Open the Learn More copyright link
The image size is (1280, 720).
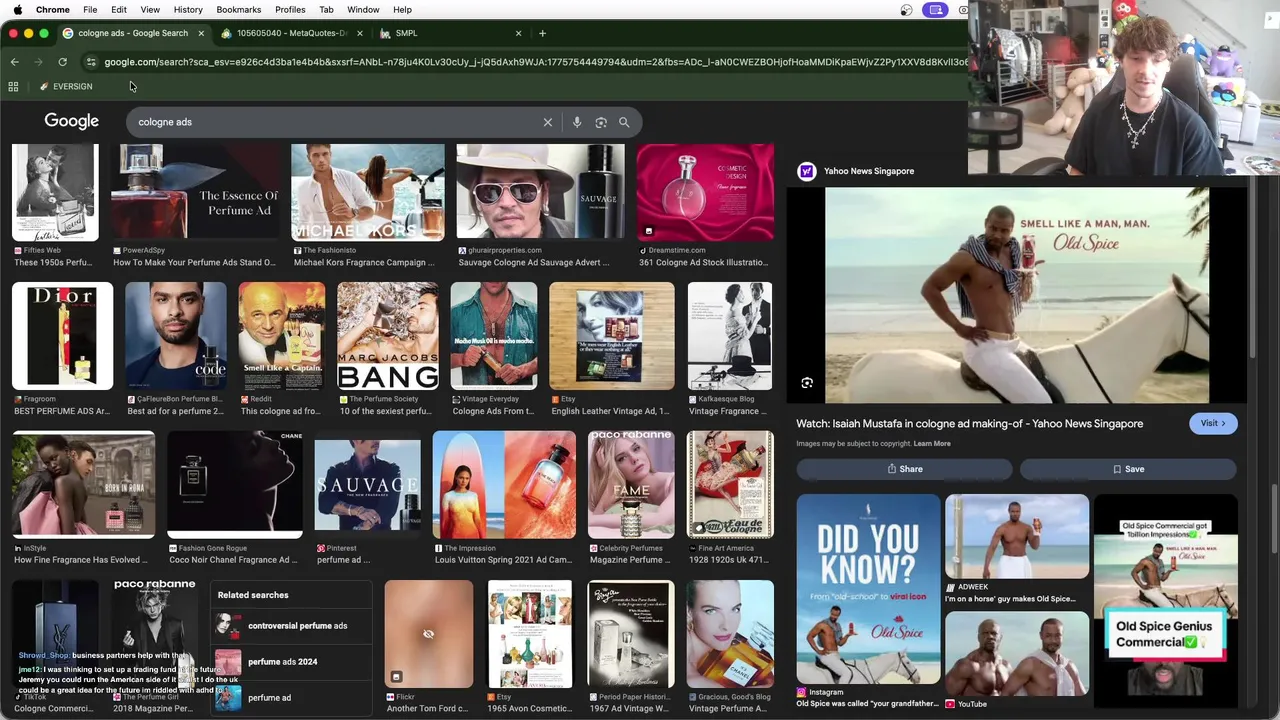coord(932,444)
